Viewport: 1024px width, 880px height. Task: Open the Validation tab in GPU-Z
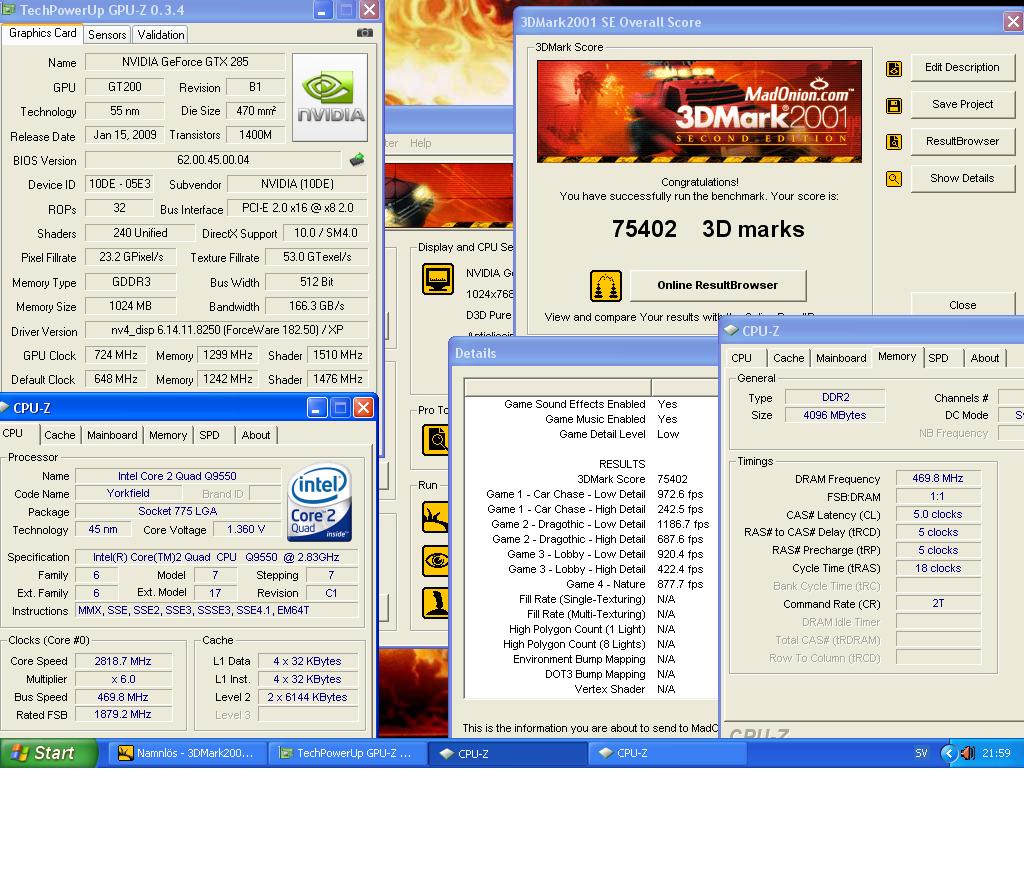click(161, 35)
